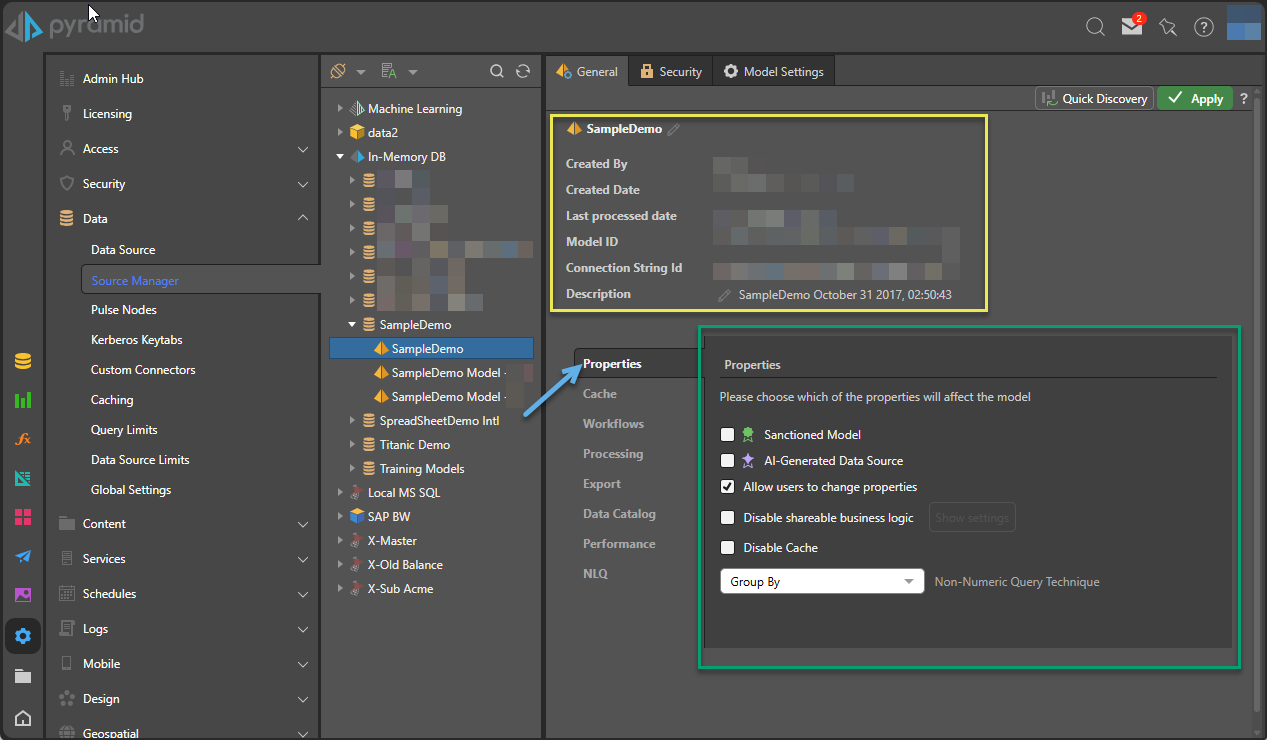Tick Disable shareable business logic checkbox

(x=727, y=518)
